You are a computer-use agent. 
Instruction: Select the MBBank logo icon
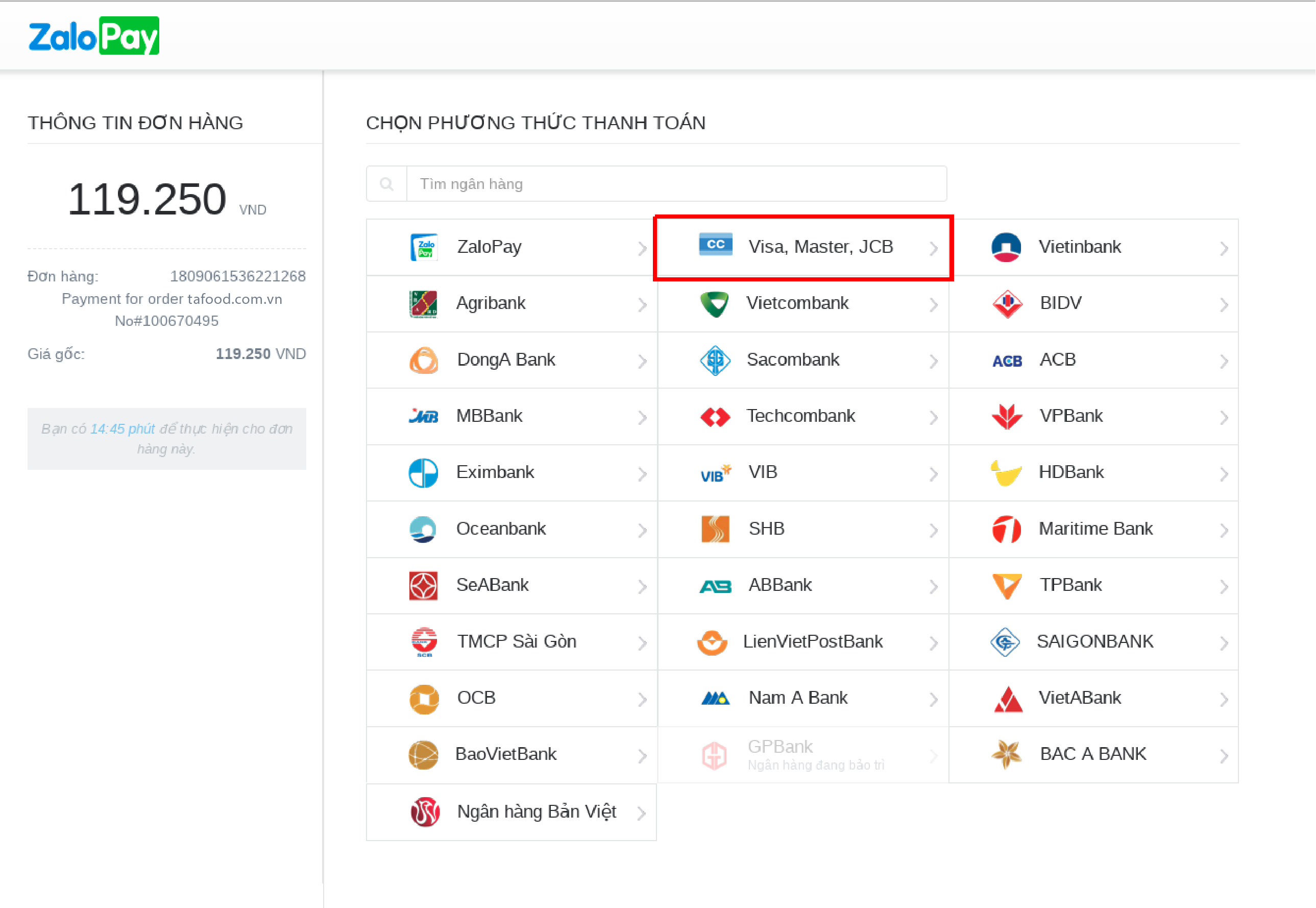tap(424, 416)
